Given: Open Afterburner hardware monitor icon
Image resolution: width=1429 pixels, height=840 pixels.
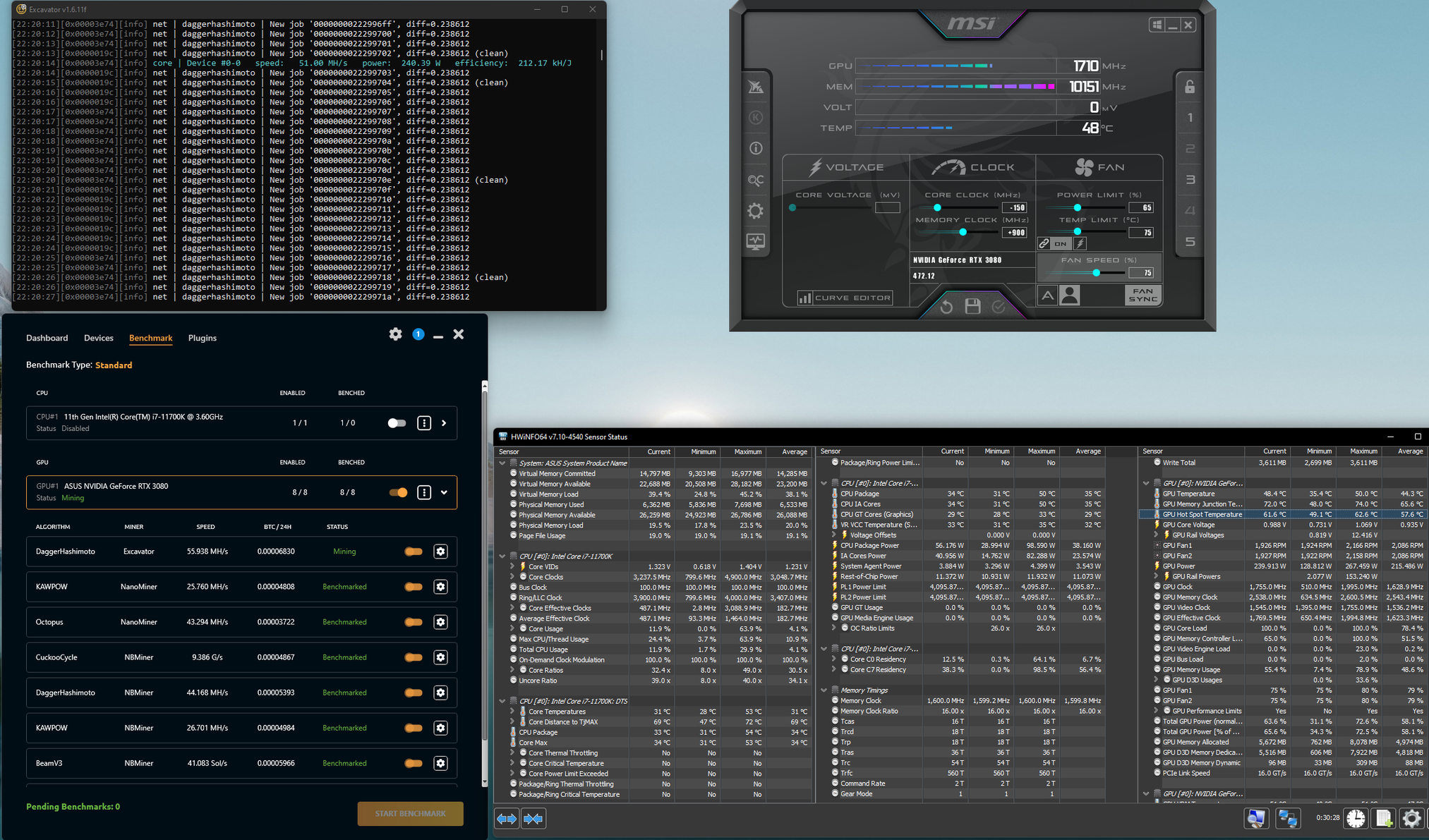Looking at the screenshot, I should [755, 242].
